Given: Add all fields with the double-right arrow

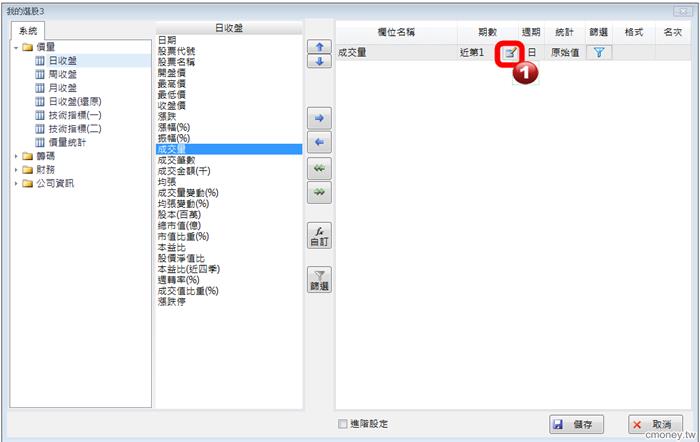Looking at the screenshot, I should click(x=319, y=192).
